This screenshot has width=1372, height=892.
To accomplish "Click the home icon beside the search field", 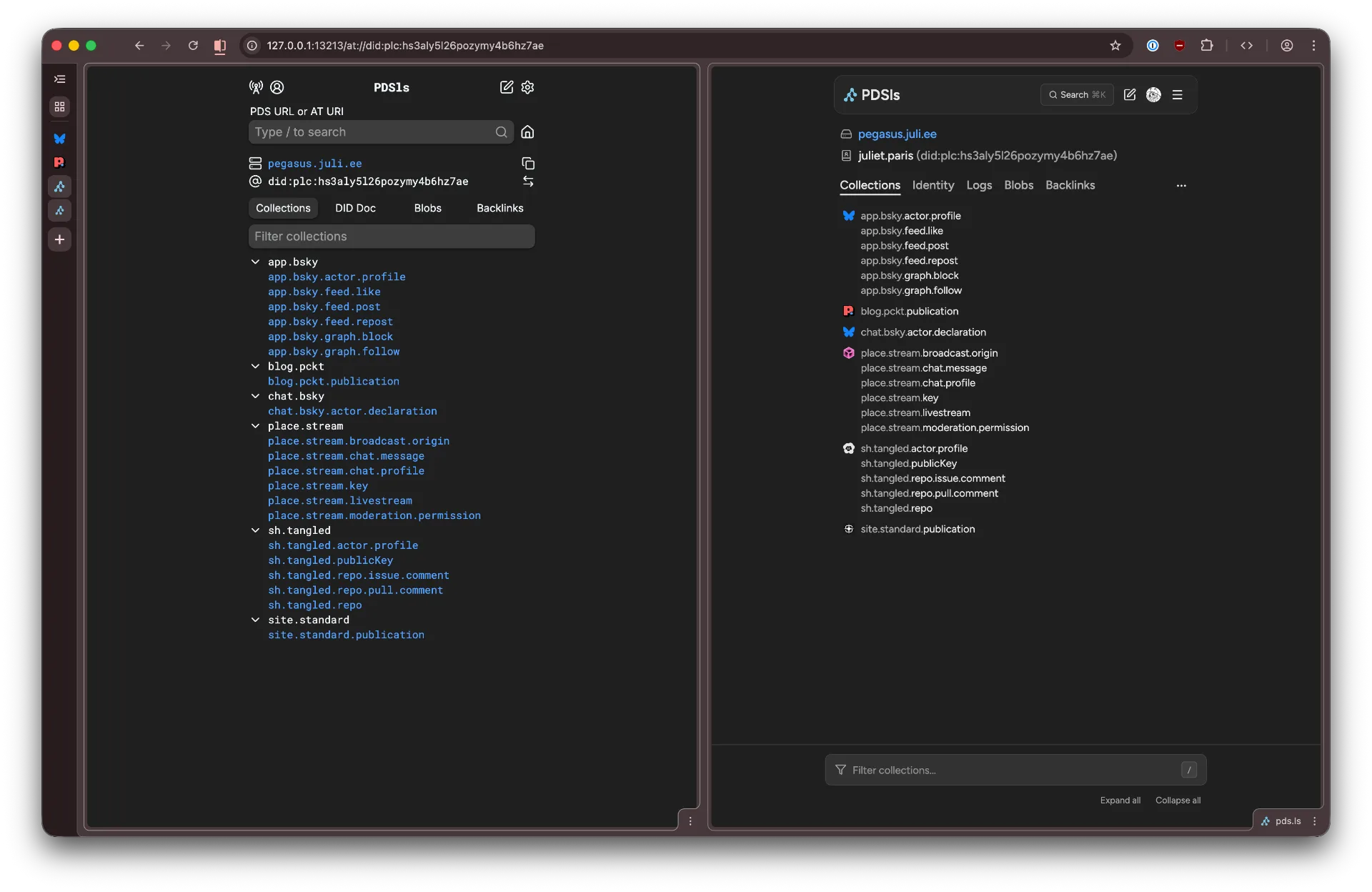I will pos(528,132).
